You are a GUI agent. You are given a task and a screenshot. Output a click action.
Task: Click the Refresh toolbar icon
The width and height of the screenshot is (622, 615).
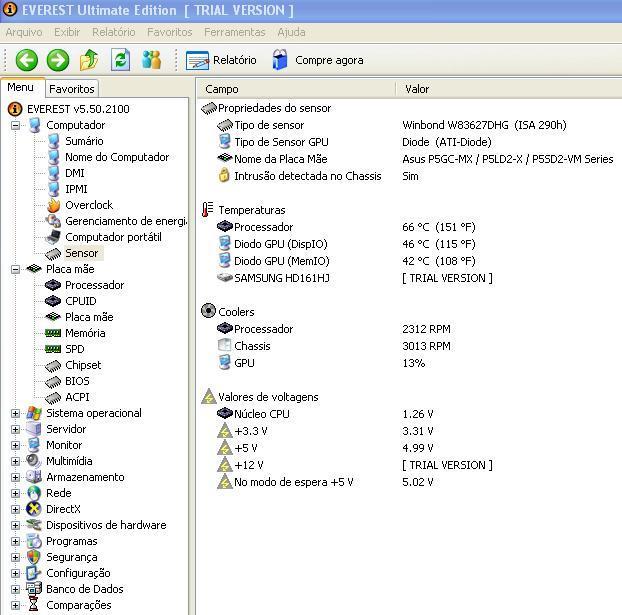click(x=120, y=60)
